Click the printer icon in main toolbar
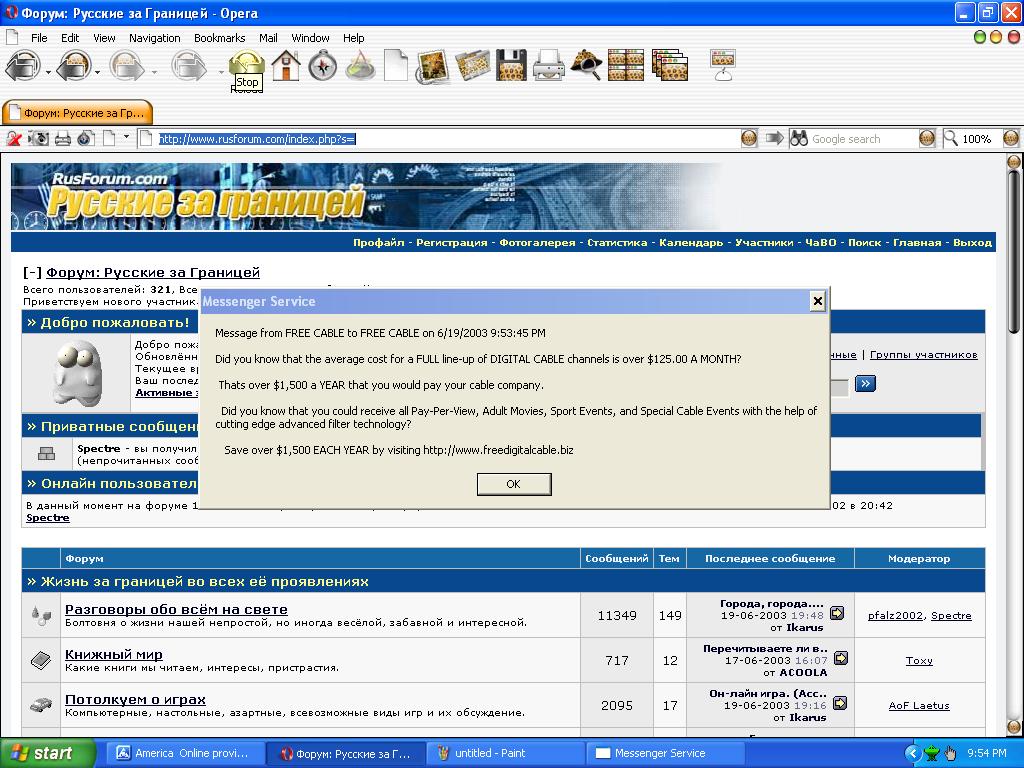The image size is (1024, 768). pos(548,66)
